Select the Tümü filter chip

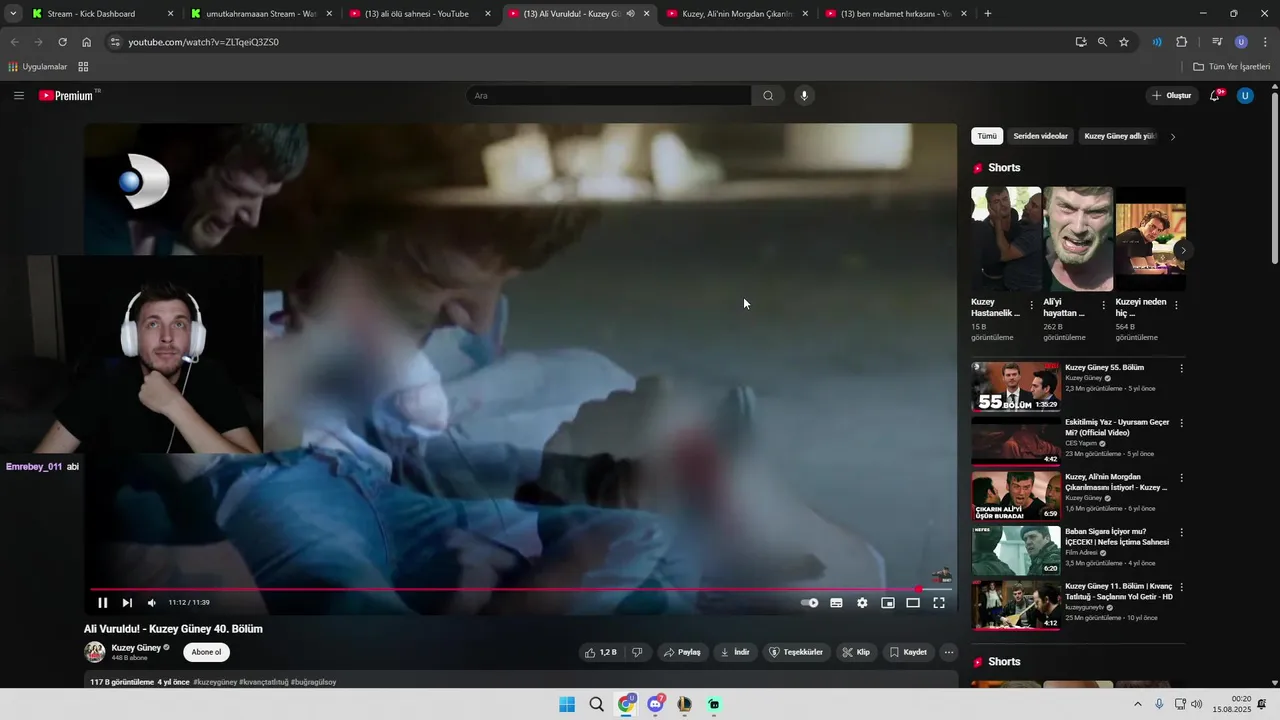[x=987, y=136]
